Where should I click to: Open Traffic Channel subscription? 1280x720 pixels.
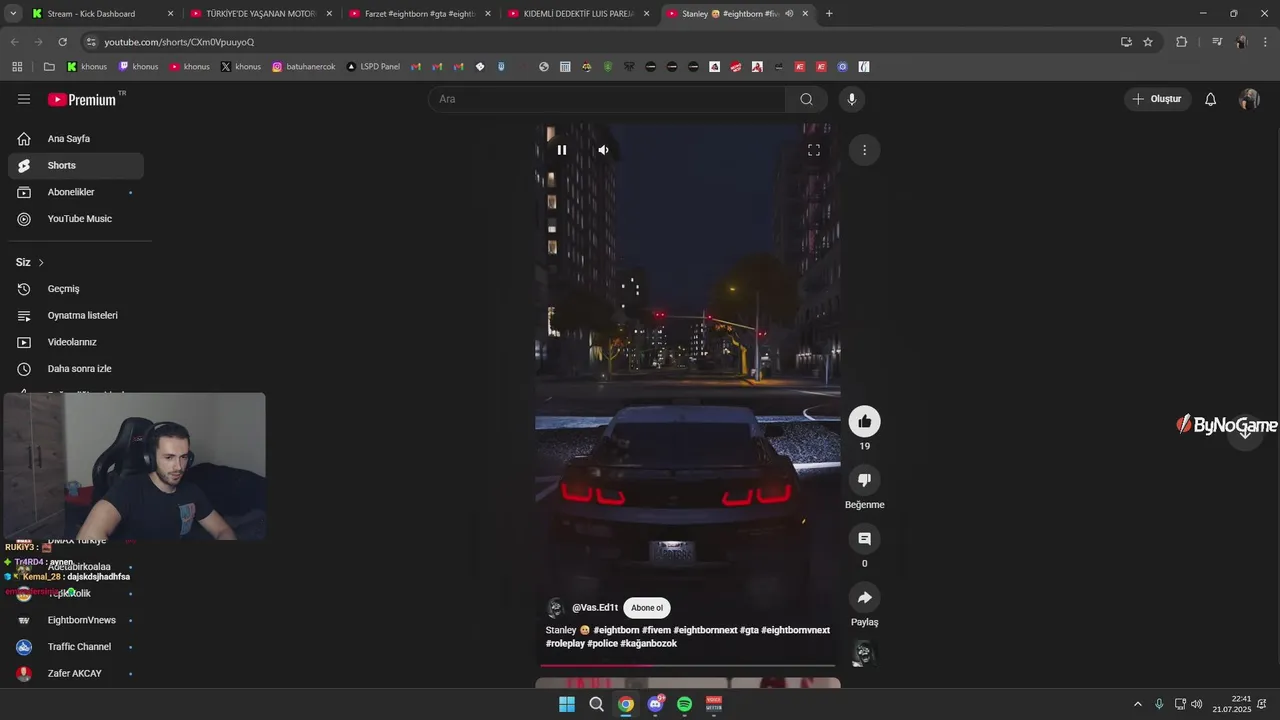(76, 647)
